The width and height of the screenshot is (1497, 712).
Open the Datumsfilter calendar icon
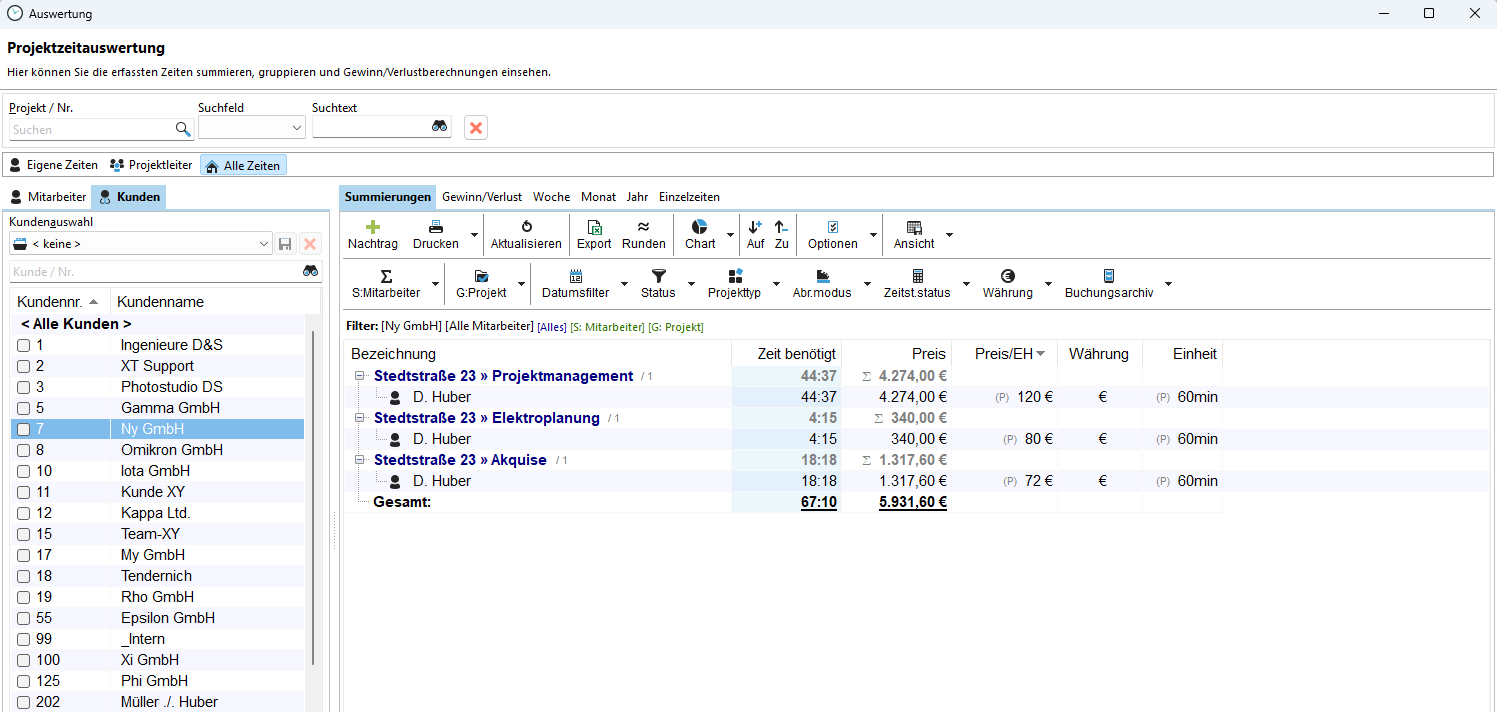[x=575, y=276]
